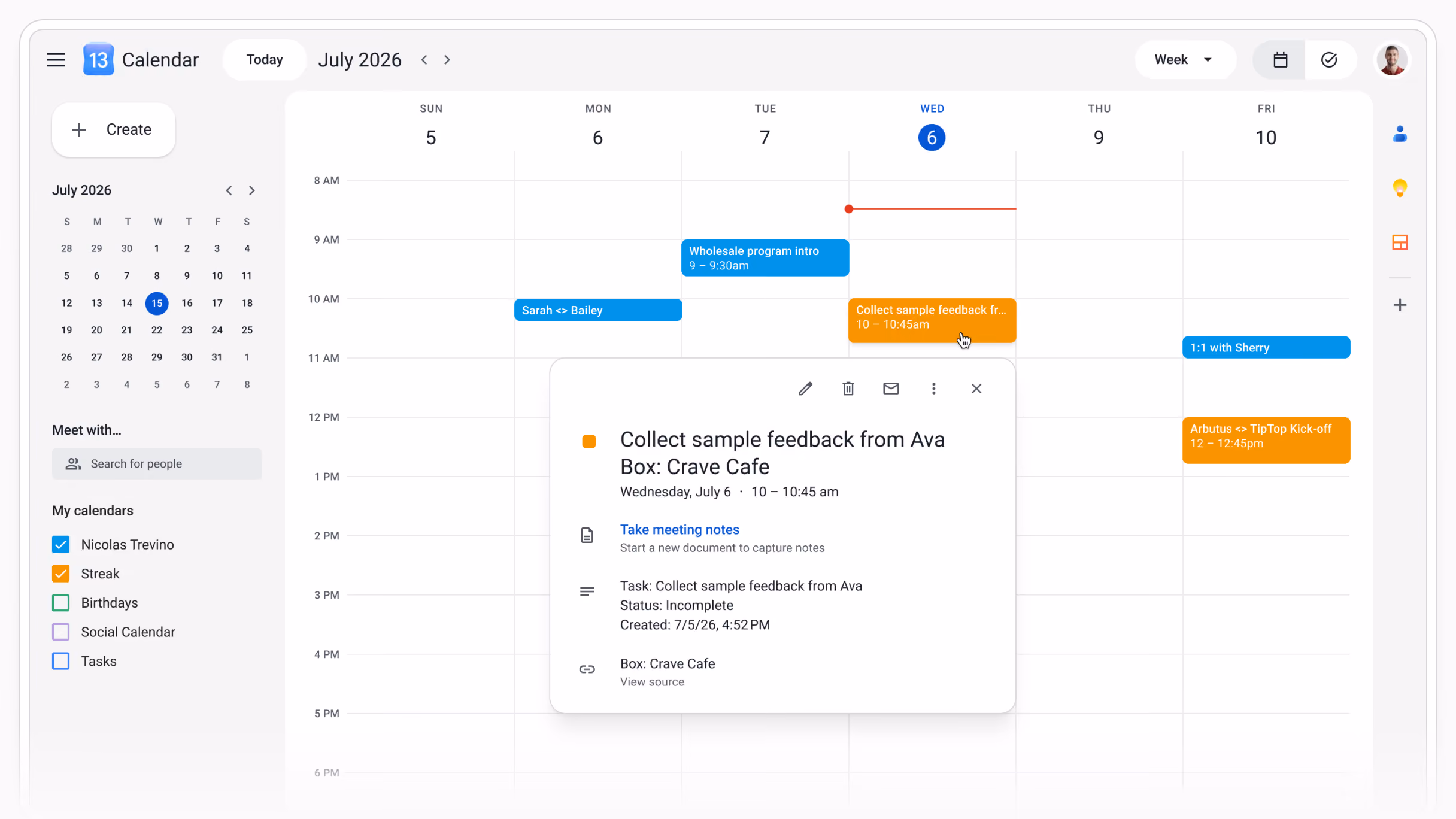
Task: Click the link icon next to Box: Crave Cafe
Action: pyautogui.click(x=587, y=669)
